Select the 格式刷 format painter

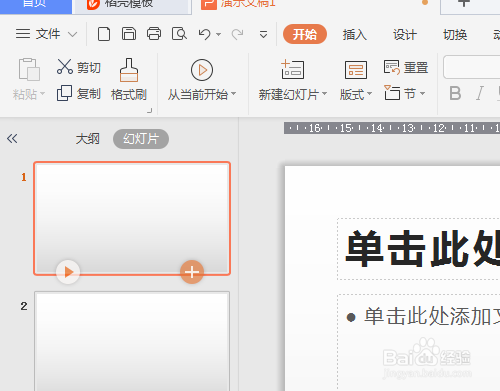(x=129, y=80)
